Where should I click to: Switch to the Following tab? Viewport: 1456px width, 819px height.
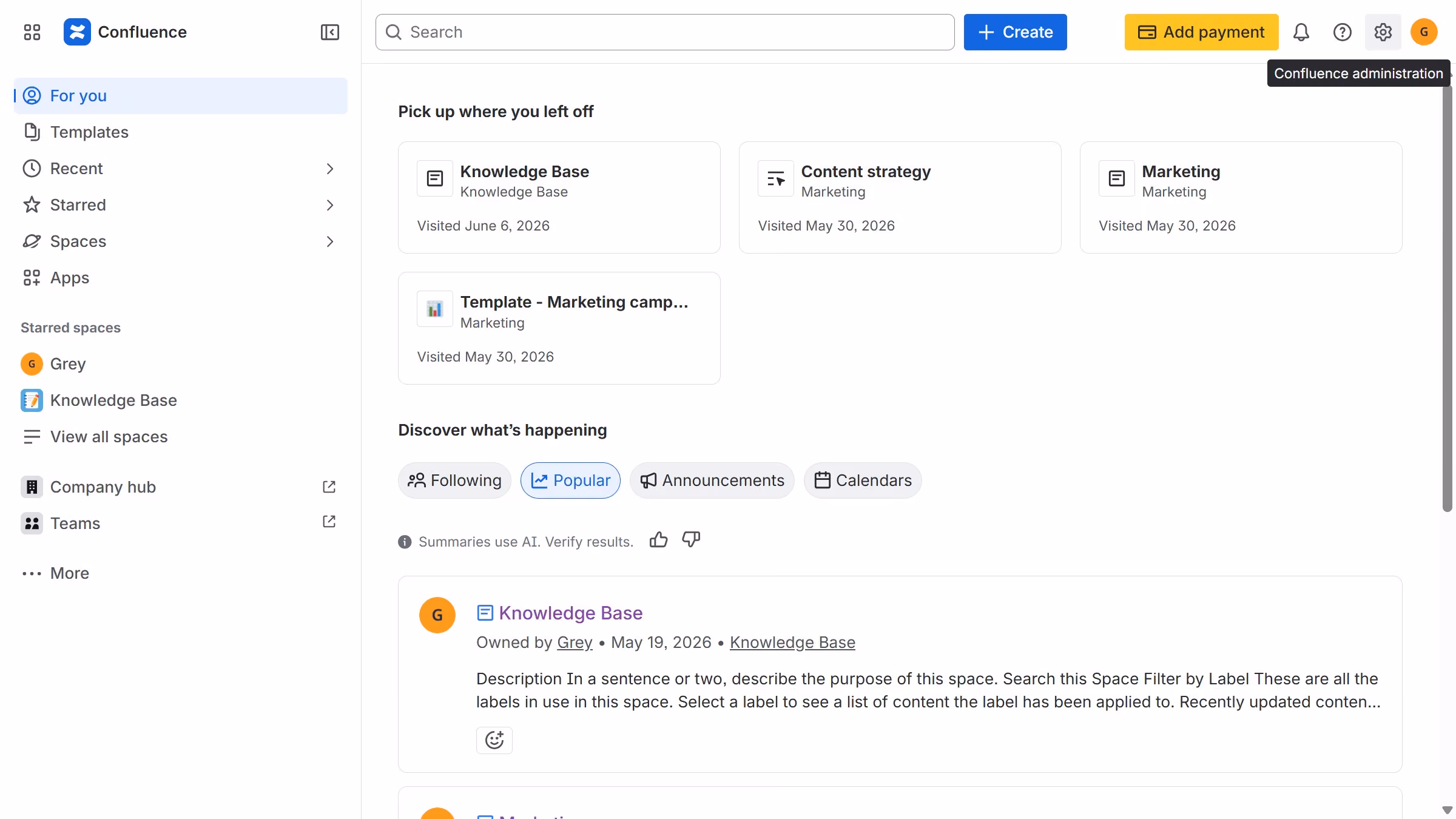click(x=454, y=480)
